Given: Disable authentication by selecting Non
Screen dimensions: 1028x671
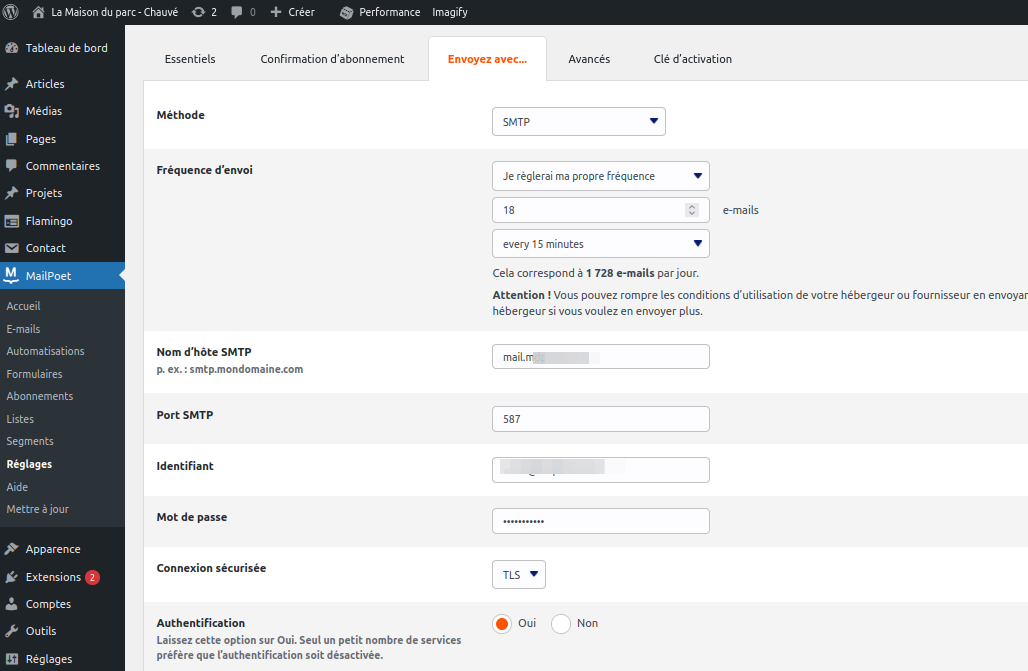Looking at the screenshot, I should [x=559, y=623].
